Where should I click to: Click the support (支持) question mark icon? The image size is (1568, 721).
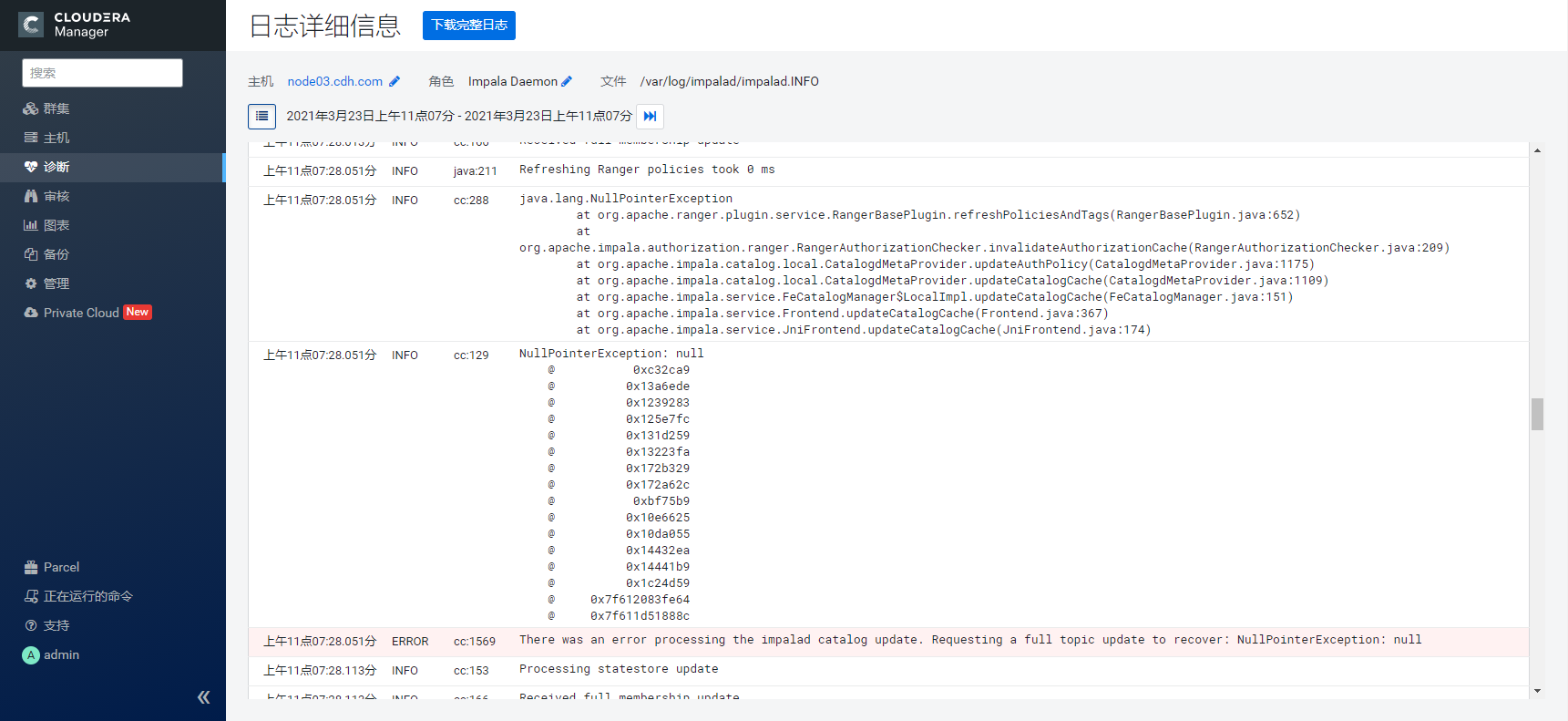click(x=31, y=625)
